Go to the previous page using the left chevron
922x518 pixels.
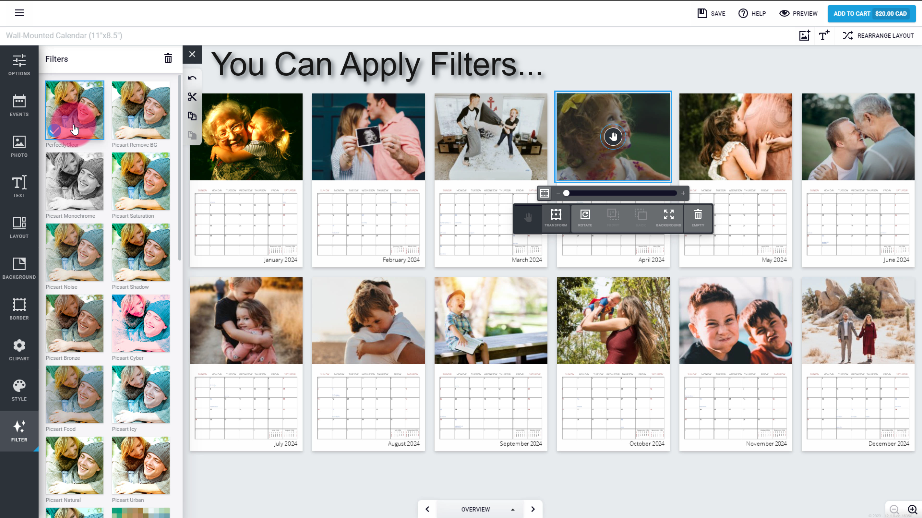point(428,509)
